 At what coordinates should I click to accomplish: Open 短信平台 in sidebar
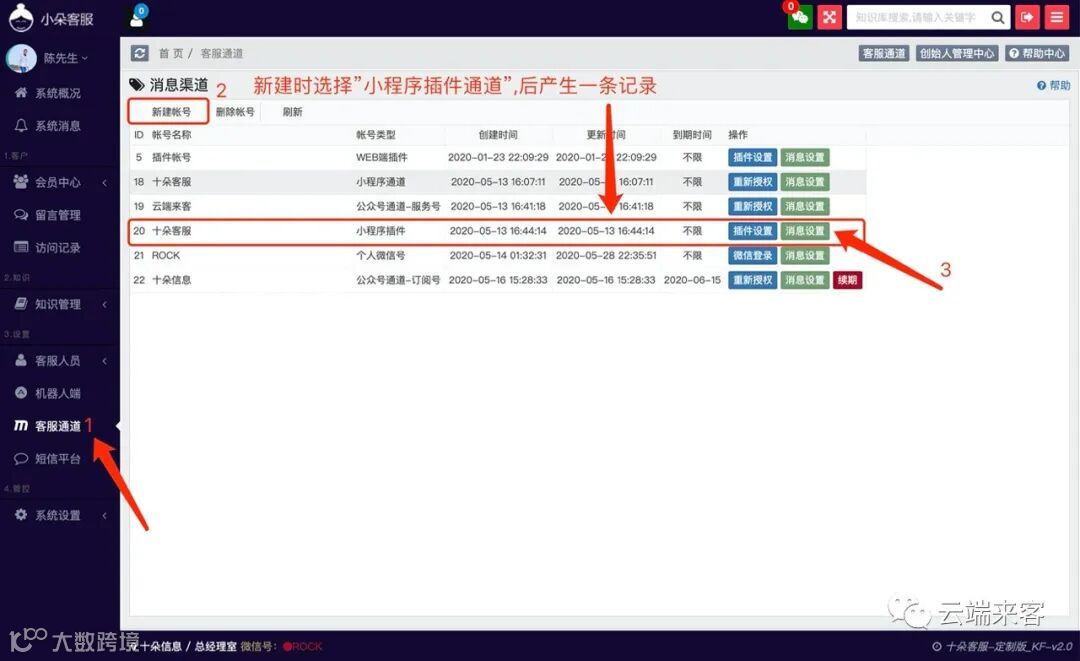pyautogui.click(x=58, y=459)
